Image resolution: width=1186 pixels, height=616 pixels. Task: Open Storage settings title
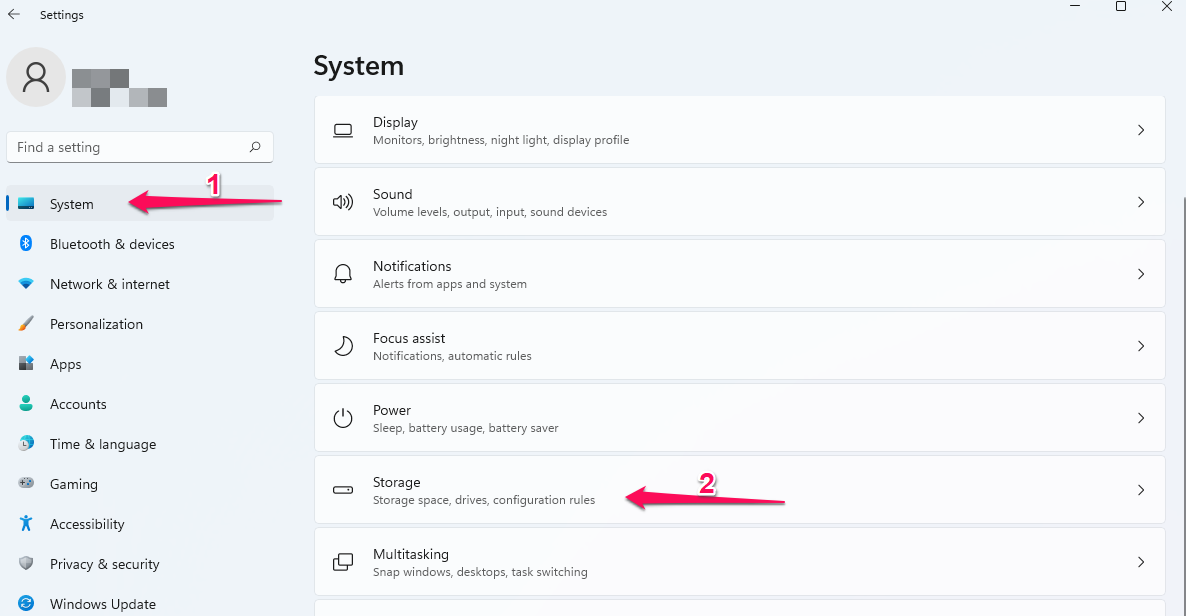(396, 482)
